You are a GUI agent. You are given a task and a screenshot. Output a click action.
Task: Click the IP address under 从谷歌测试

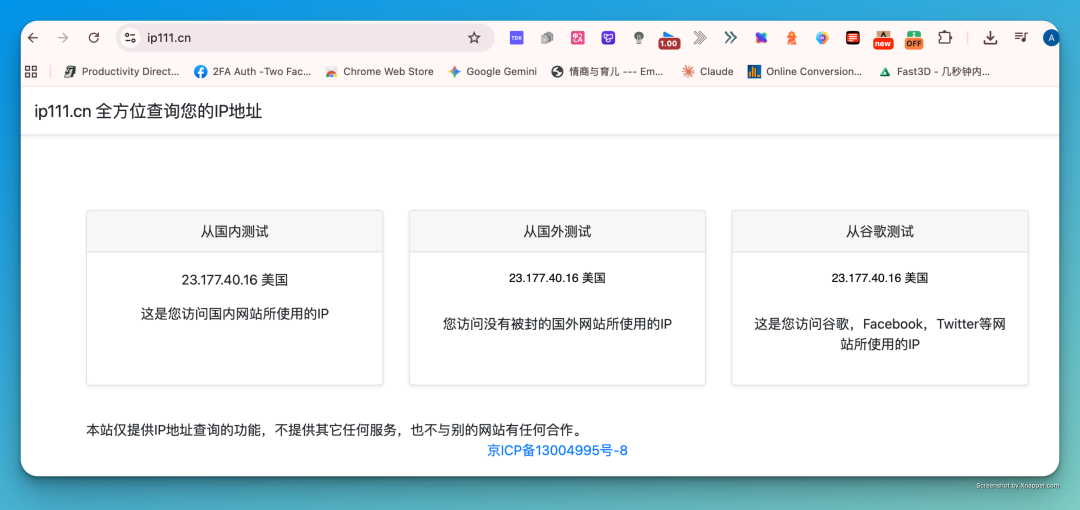coord(880,278)
